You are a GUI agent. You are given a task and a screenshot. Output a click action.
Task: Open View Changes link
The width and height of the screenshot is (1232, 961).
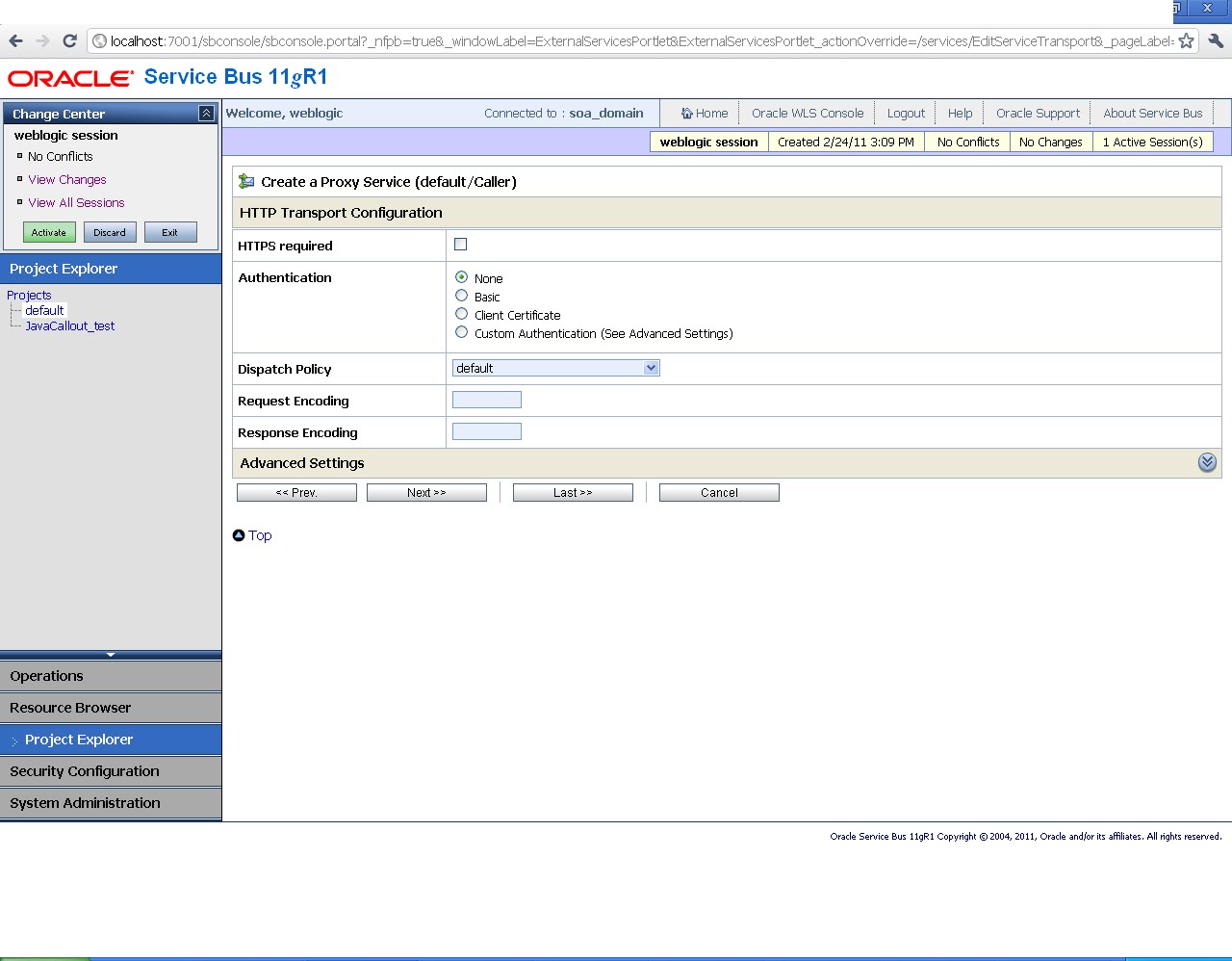tap(66, 179)
